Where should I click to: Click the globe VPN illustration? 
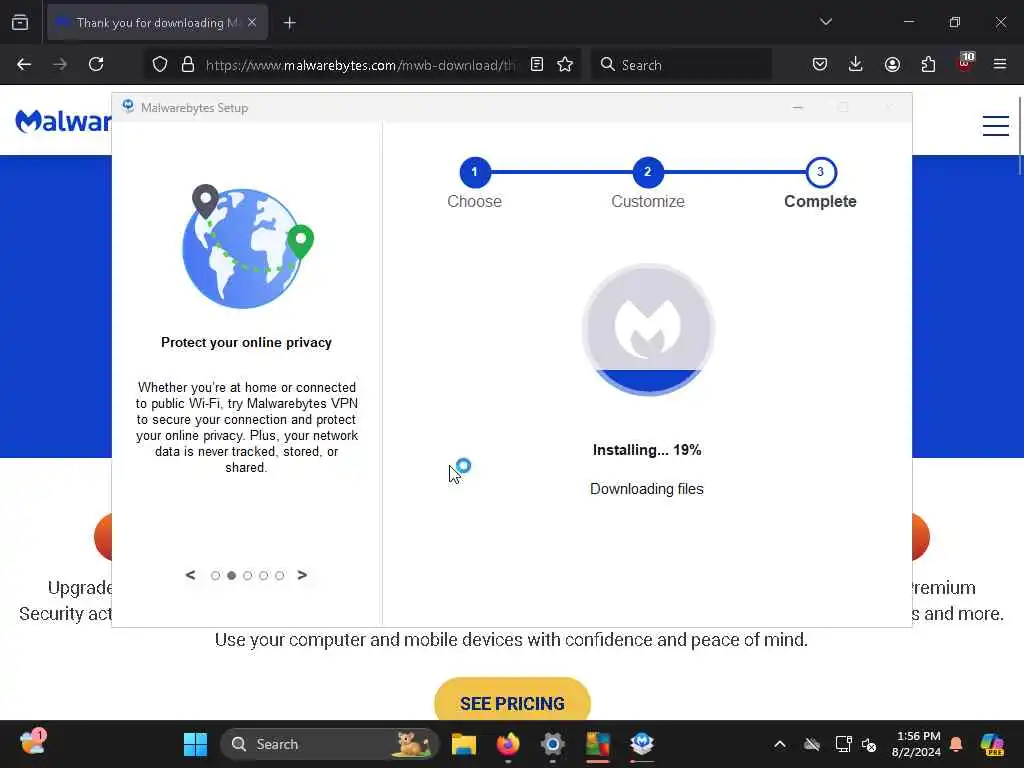[x=248, y=246]
